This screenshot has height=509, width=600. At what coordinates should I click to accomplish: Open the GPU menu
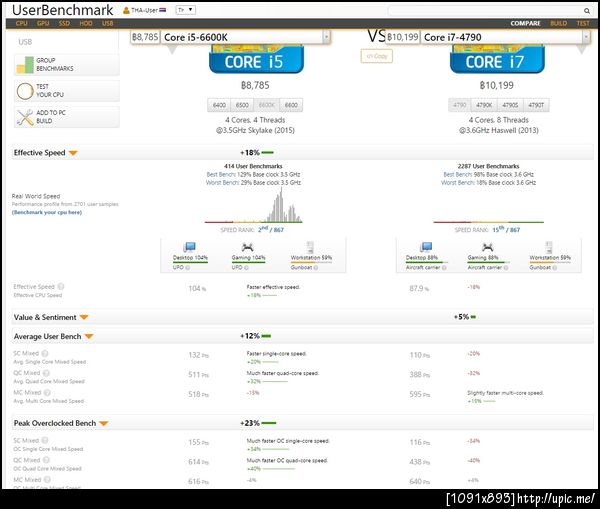pyautogui.click(x=43, y=23)
